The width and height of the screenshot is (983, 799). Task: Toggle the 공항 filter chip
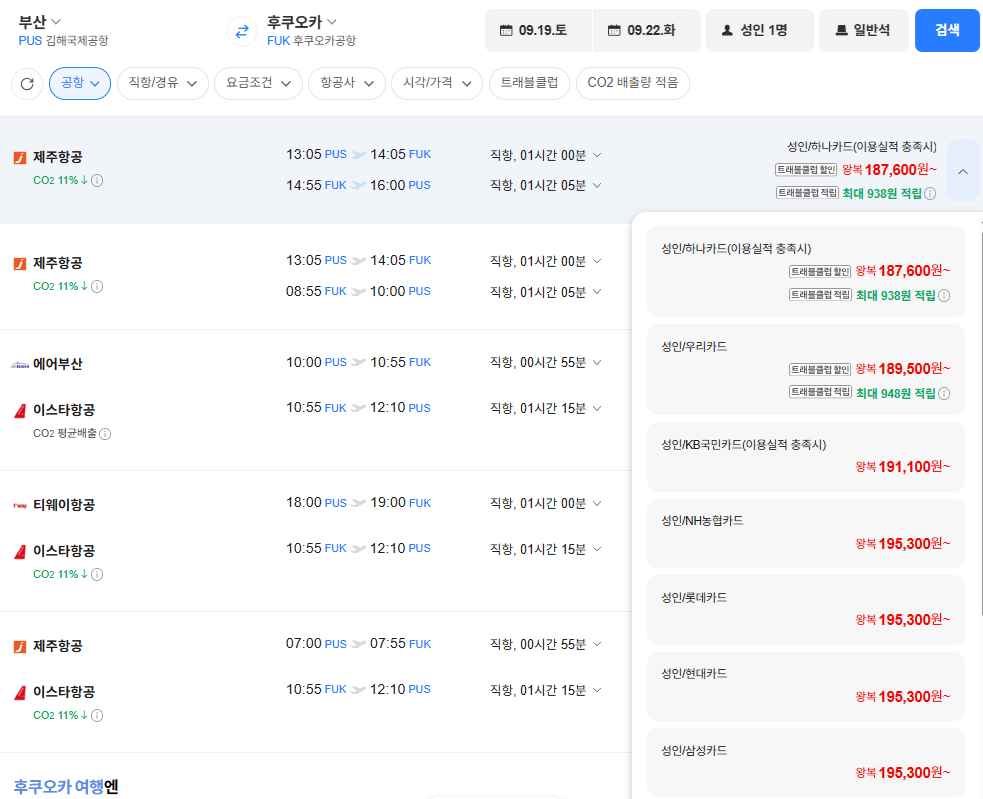pos(80,83)
